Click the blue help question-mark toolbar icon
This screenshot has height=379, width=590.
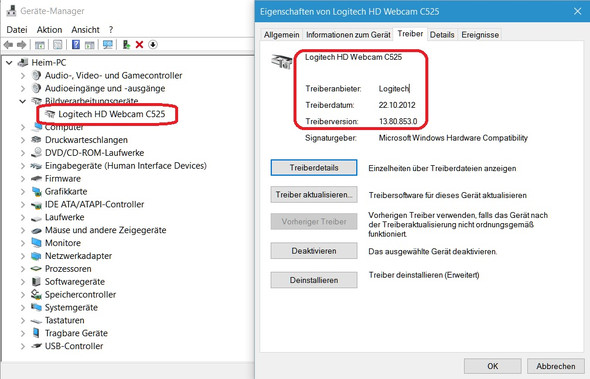76,45
